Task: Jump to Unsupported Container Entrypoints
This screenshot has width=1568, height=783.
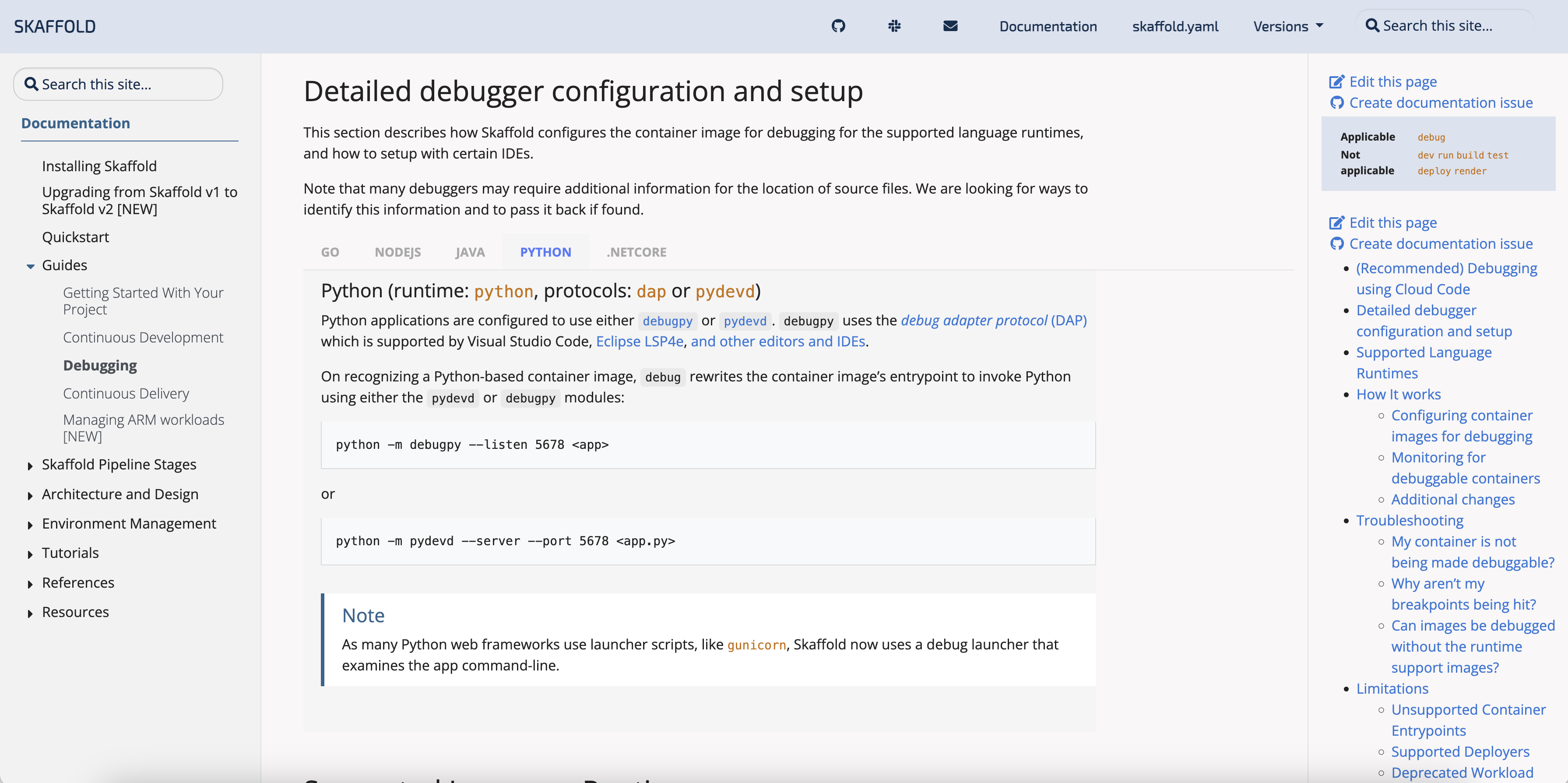Action: [x=1468, y=720]
